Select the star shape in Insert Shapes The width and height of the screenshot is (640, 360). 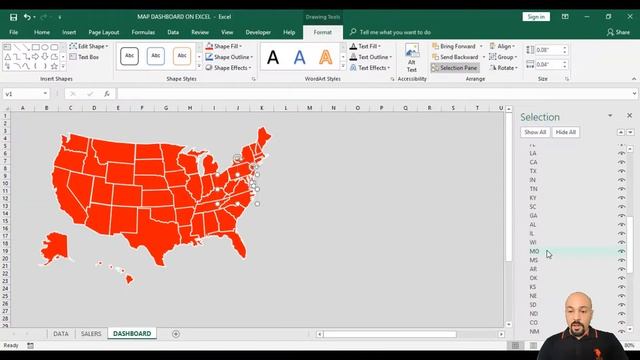(x=54, y=66)
